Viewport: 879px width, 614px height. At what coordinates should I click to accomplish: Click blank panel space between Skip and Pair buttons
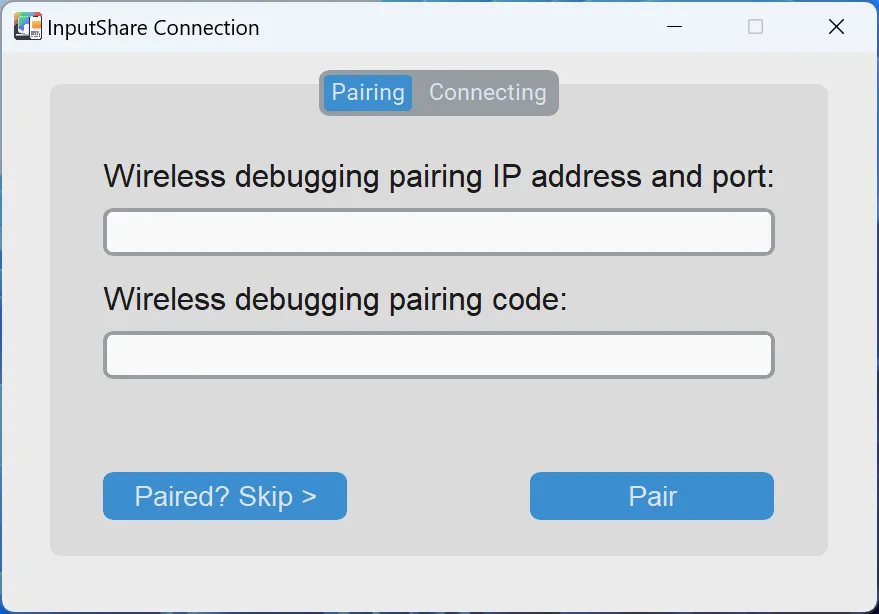click(438, 496)
